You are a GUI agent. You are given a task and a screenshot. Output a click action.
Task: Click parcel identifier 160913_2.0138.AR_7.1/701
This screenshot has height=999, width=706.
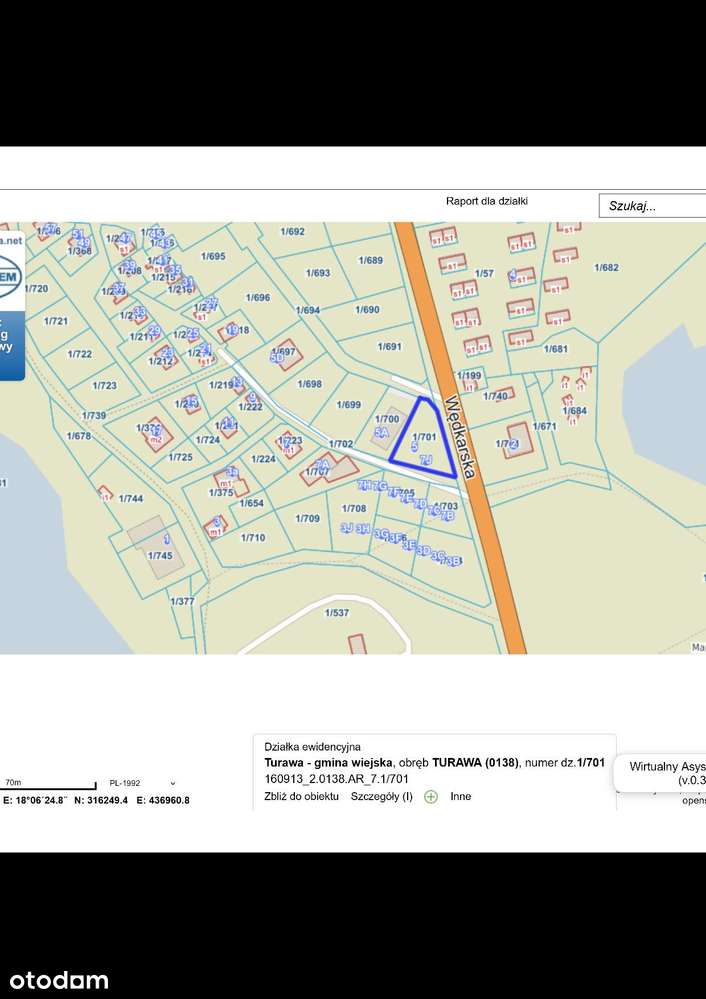pyautogui.click(x=336, y=779)
